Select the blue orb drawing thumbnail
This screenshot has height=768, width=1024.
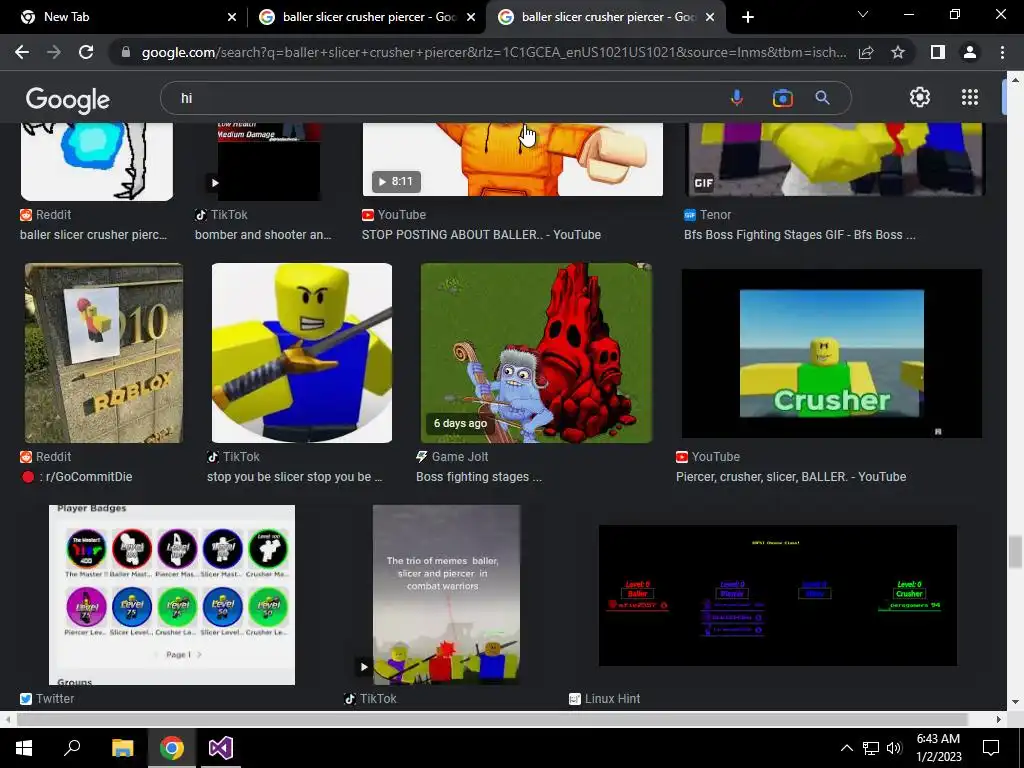point(97,161)
